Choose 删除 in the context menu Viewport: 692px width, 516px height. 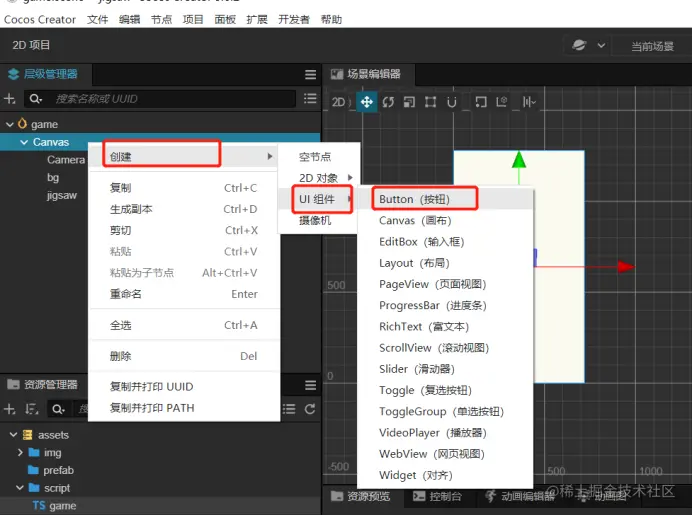tap(184, 356)
